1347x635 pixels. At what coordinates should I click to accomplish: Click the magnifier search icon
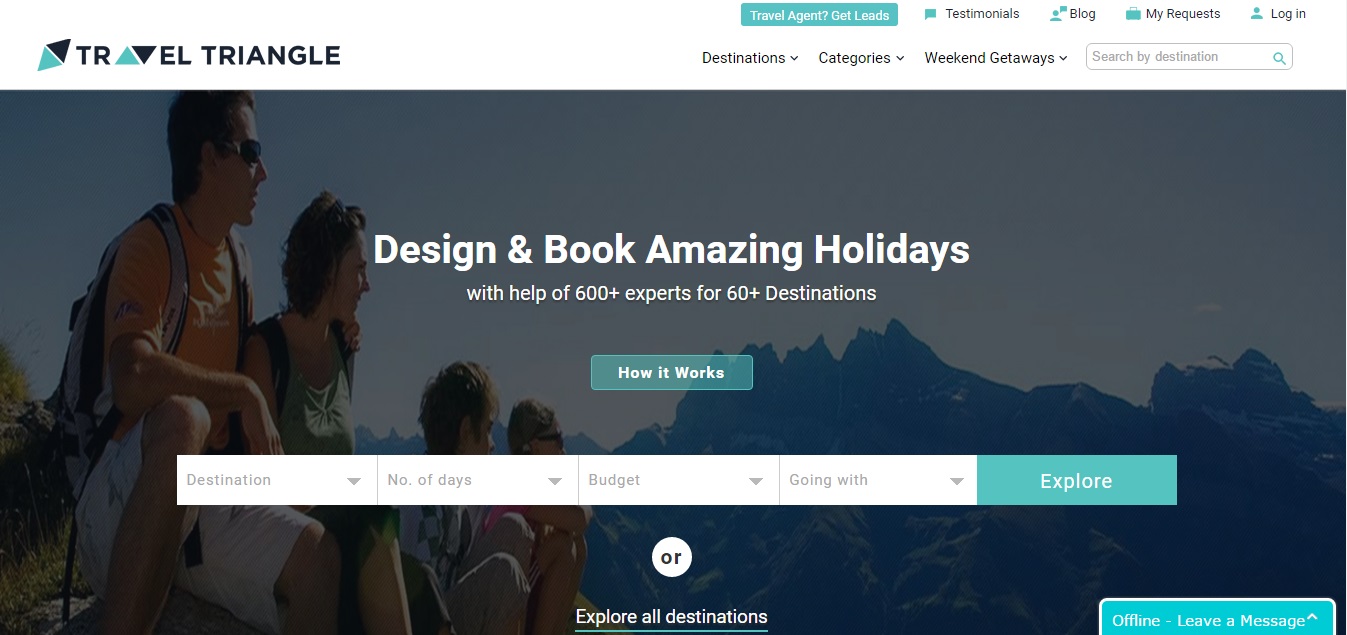coord(1278,58)
